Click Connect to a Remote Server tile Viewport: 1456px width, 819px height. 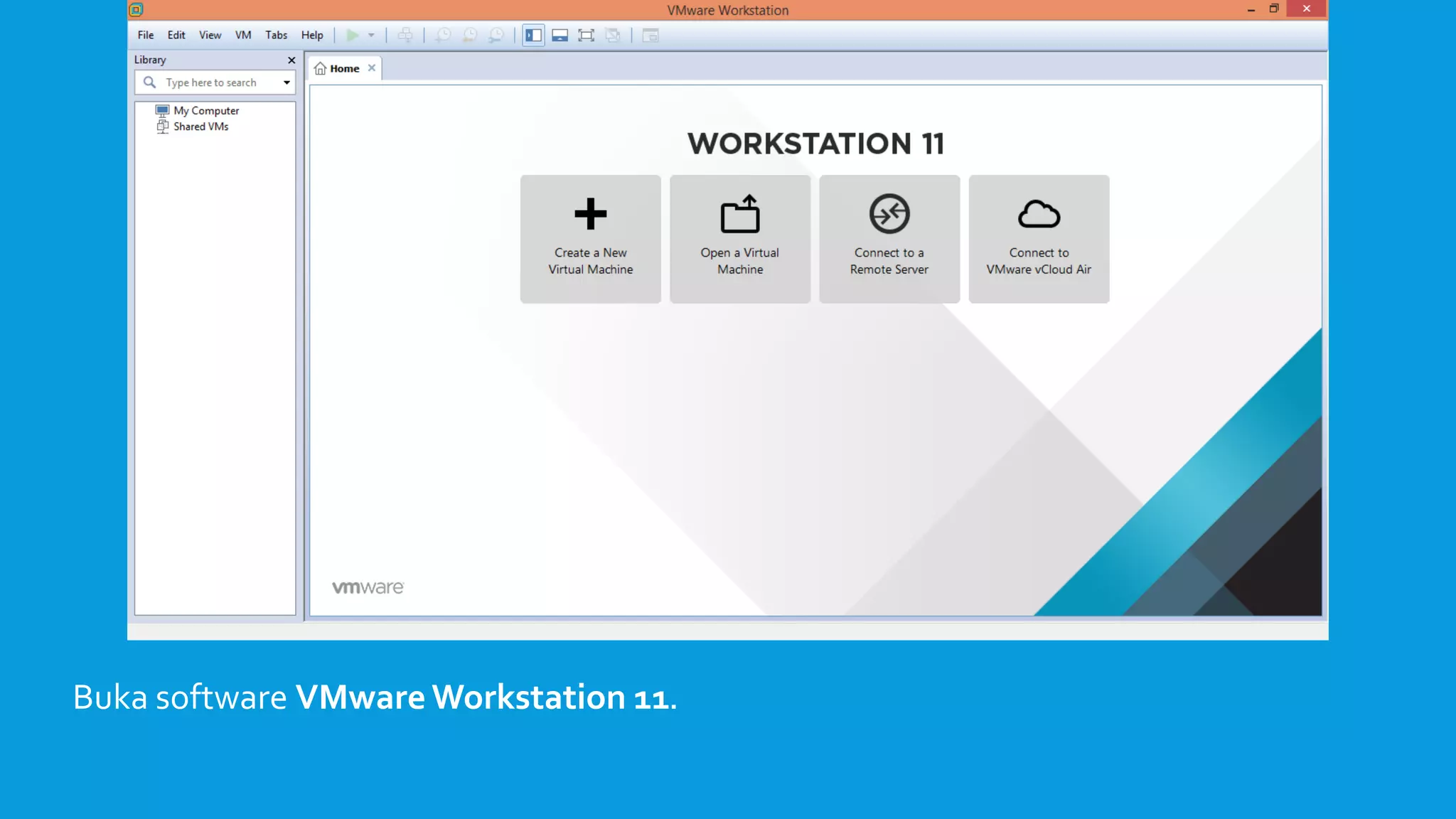889,239
